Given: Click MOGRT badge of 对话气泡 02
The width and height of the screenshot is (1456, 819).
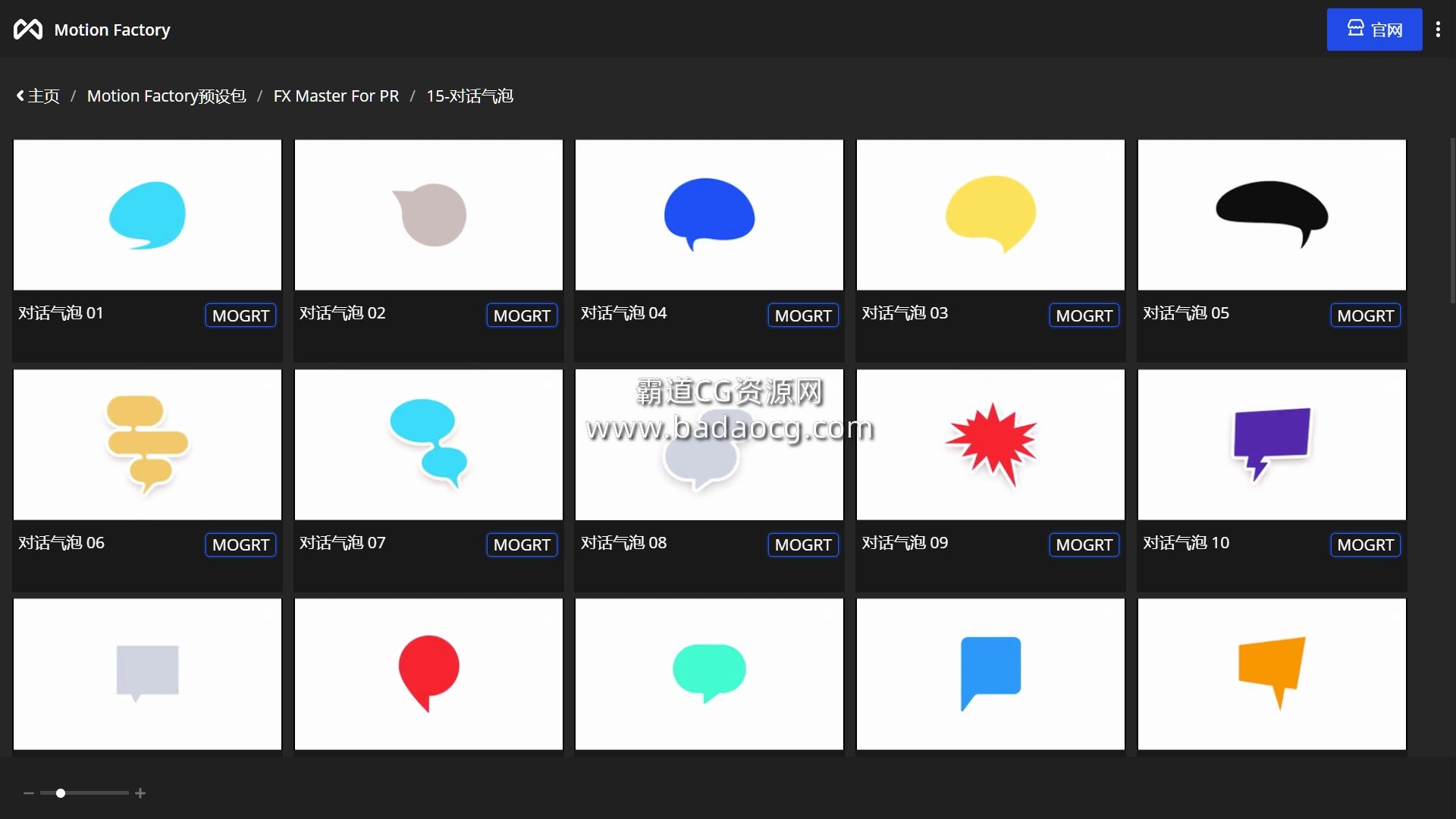Looking at the screenshot, I should pos(522,315).
